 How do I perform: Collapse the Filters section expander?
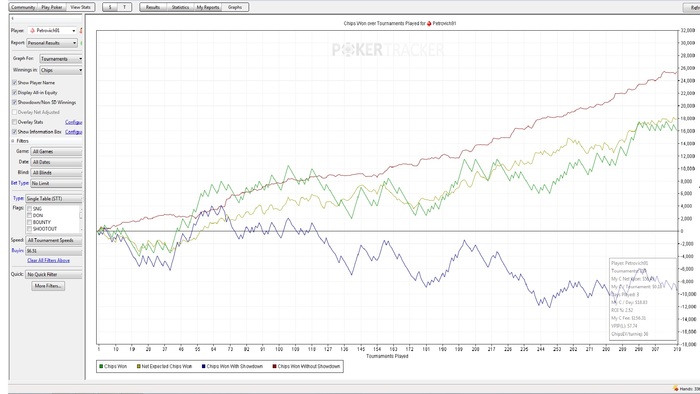point(12,141)
